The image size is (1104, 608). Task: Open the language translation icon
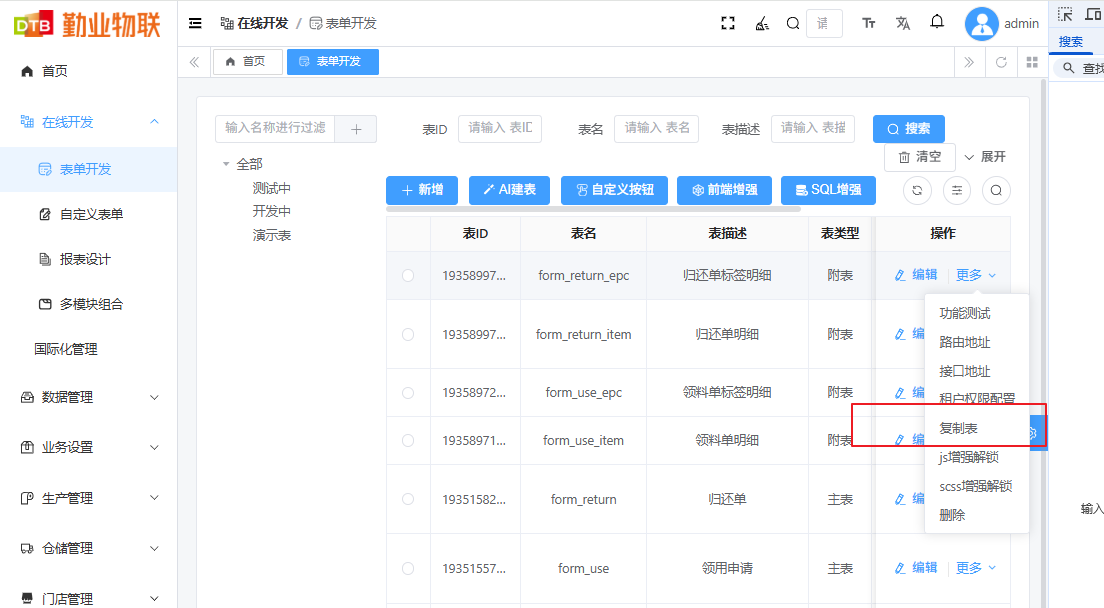click(903, 23)
